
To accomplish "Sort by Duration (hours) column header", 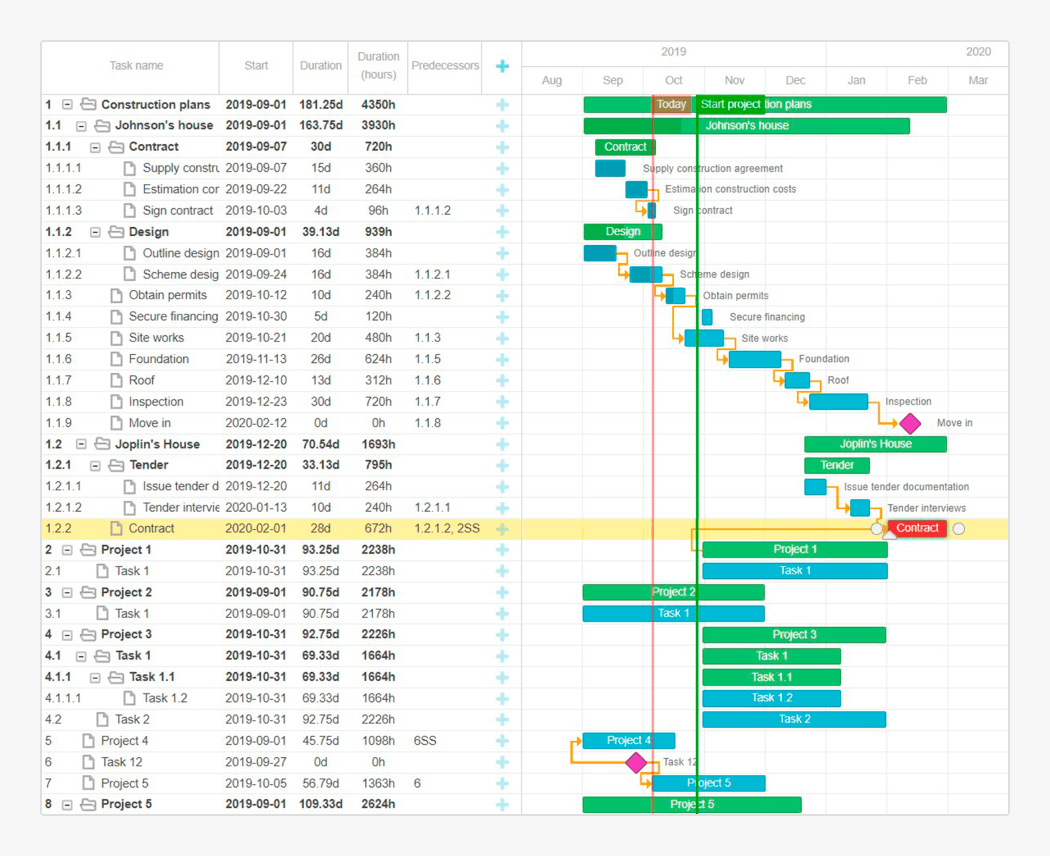I will click(x=378, y=66).
